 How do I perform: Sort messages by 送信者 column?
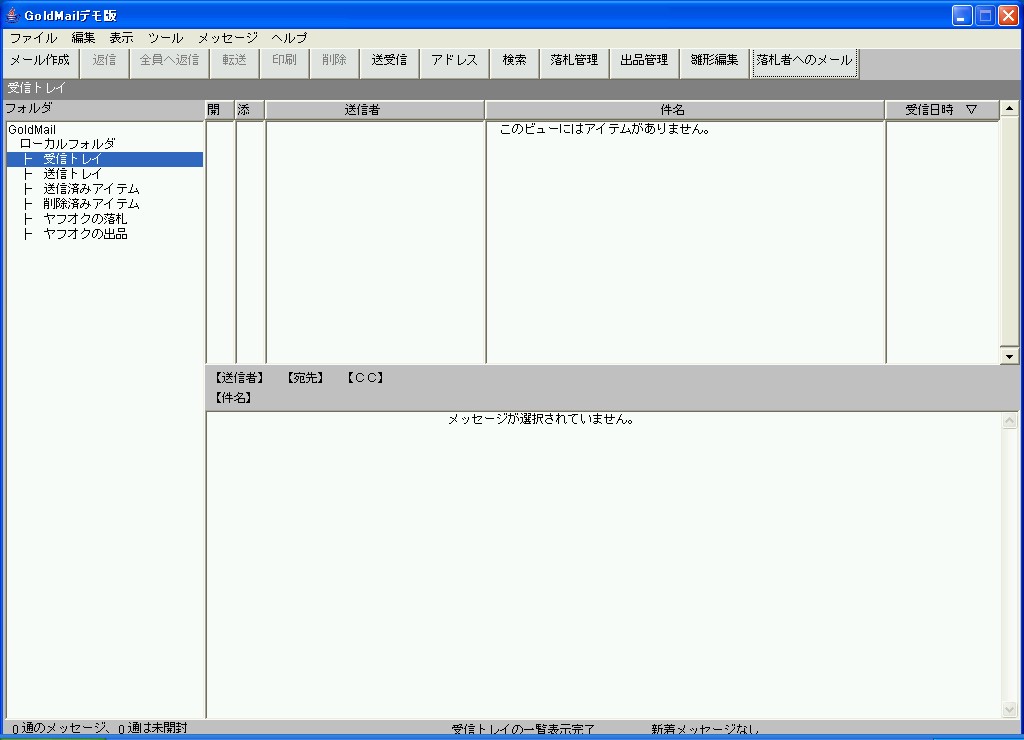(375, 110)
